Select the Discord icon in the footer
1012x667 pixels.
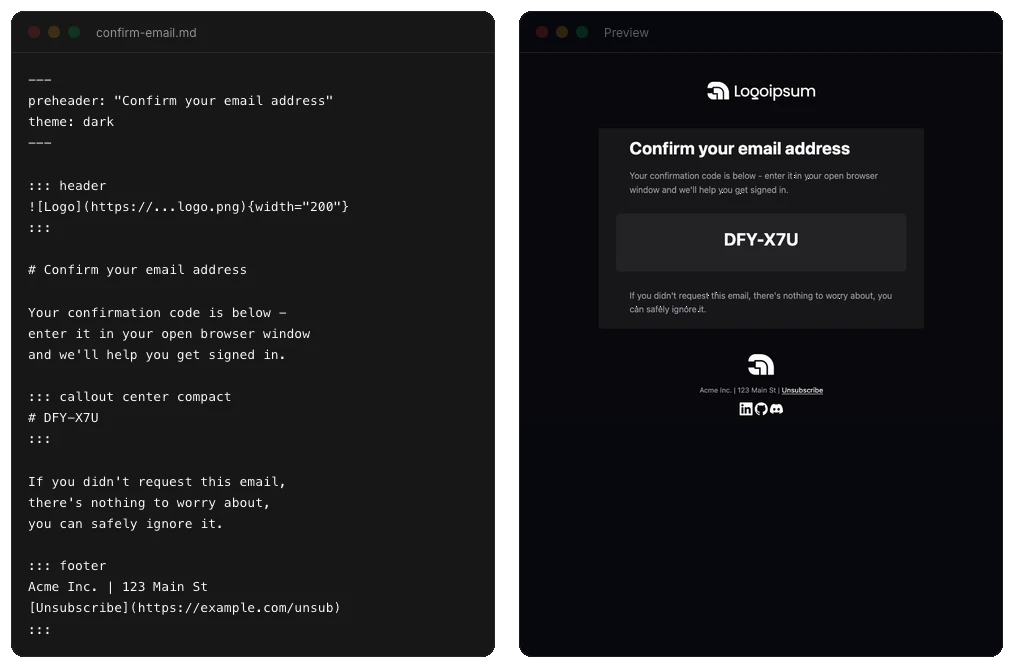pos(777,408)
